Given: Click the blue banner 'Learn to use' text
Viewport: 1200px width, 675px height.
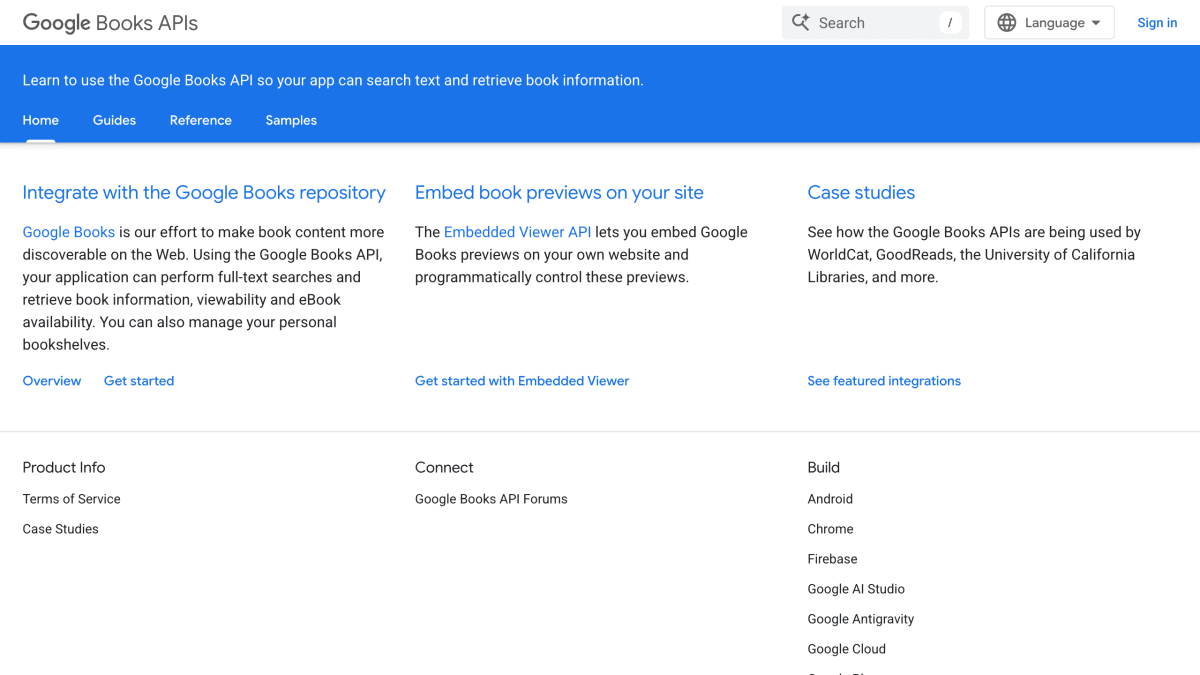Looking at the screenshot, I should click(333, 80).
